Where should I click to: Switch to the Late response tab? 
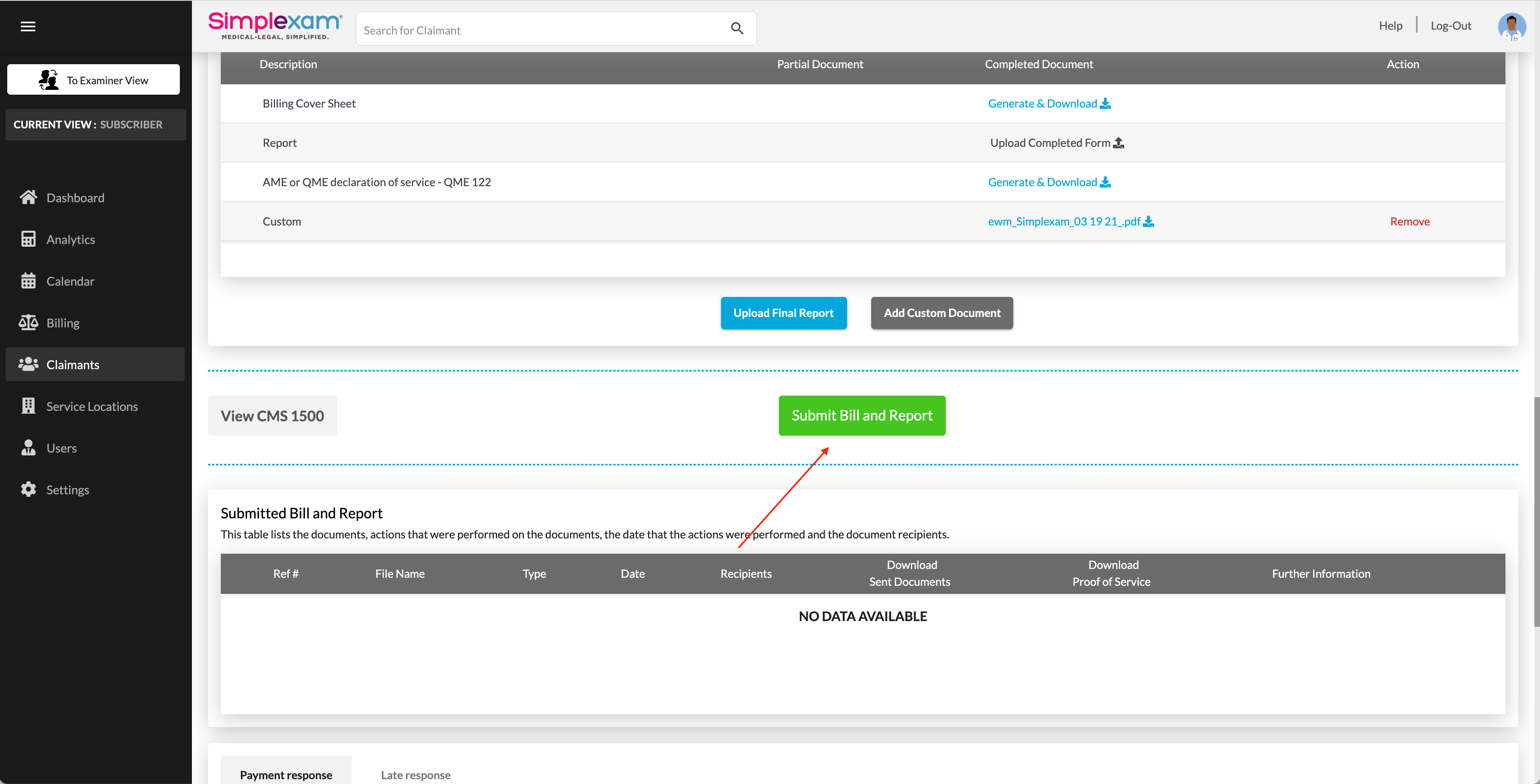point(416,774)
